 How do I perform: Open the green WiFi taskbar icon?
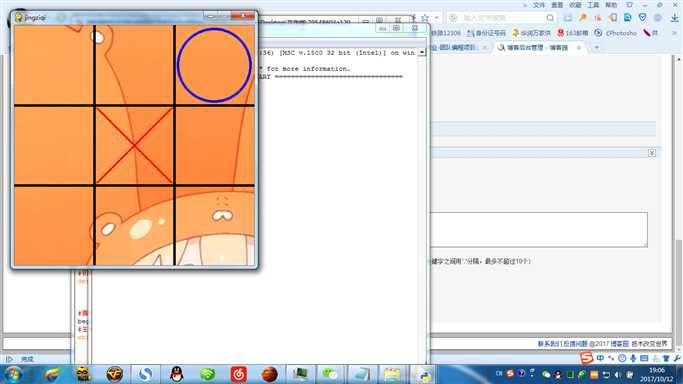(x=207, y=374)
